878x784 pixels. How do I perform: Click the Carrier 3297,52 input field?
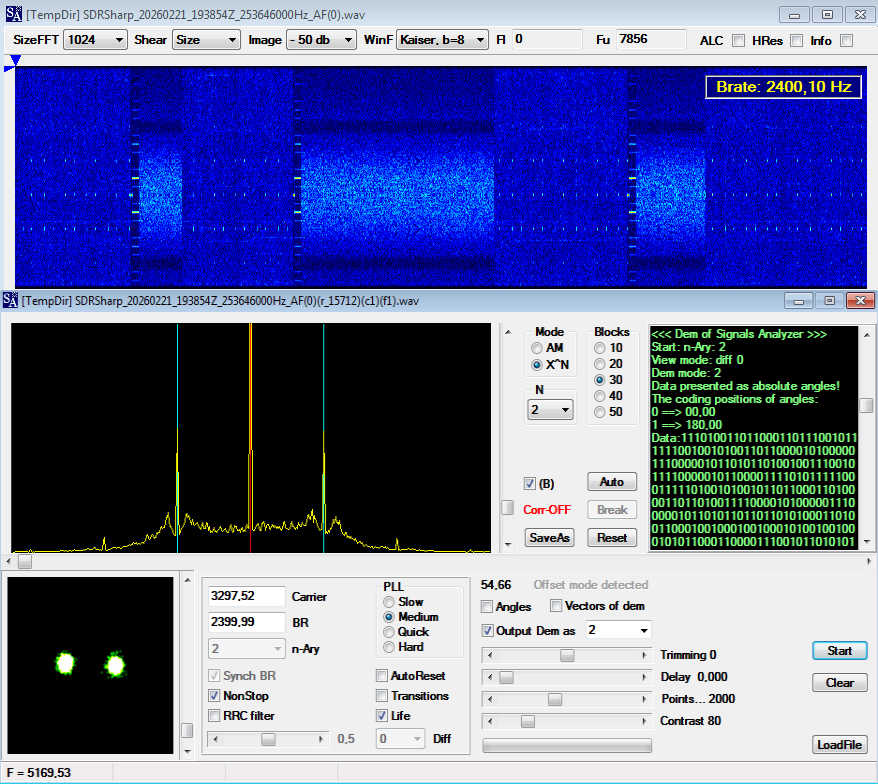click(246, 596)
